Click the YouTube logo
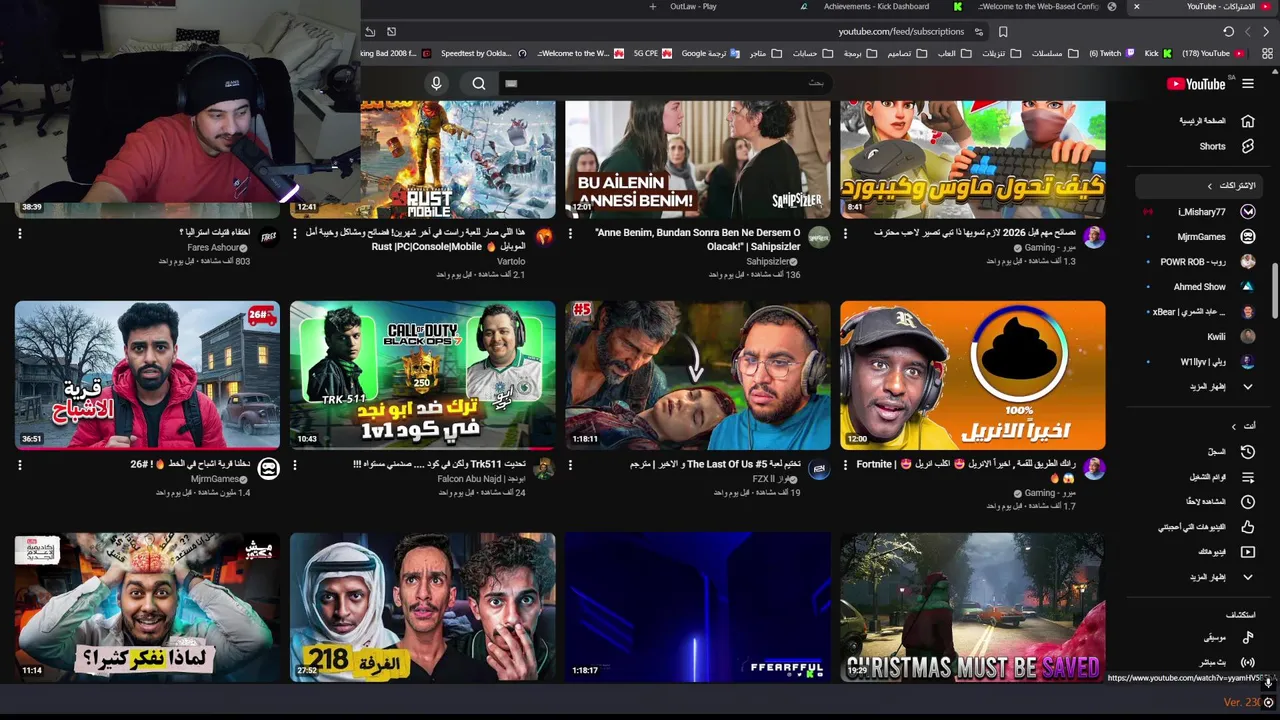Image resolution: width=1280 pixels, height=720 pixels. pos(1196,84)
